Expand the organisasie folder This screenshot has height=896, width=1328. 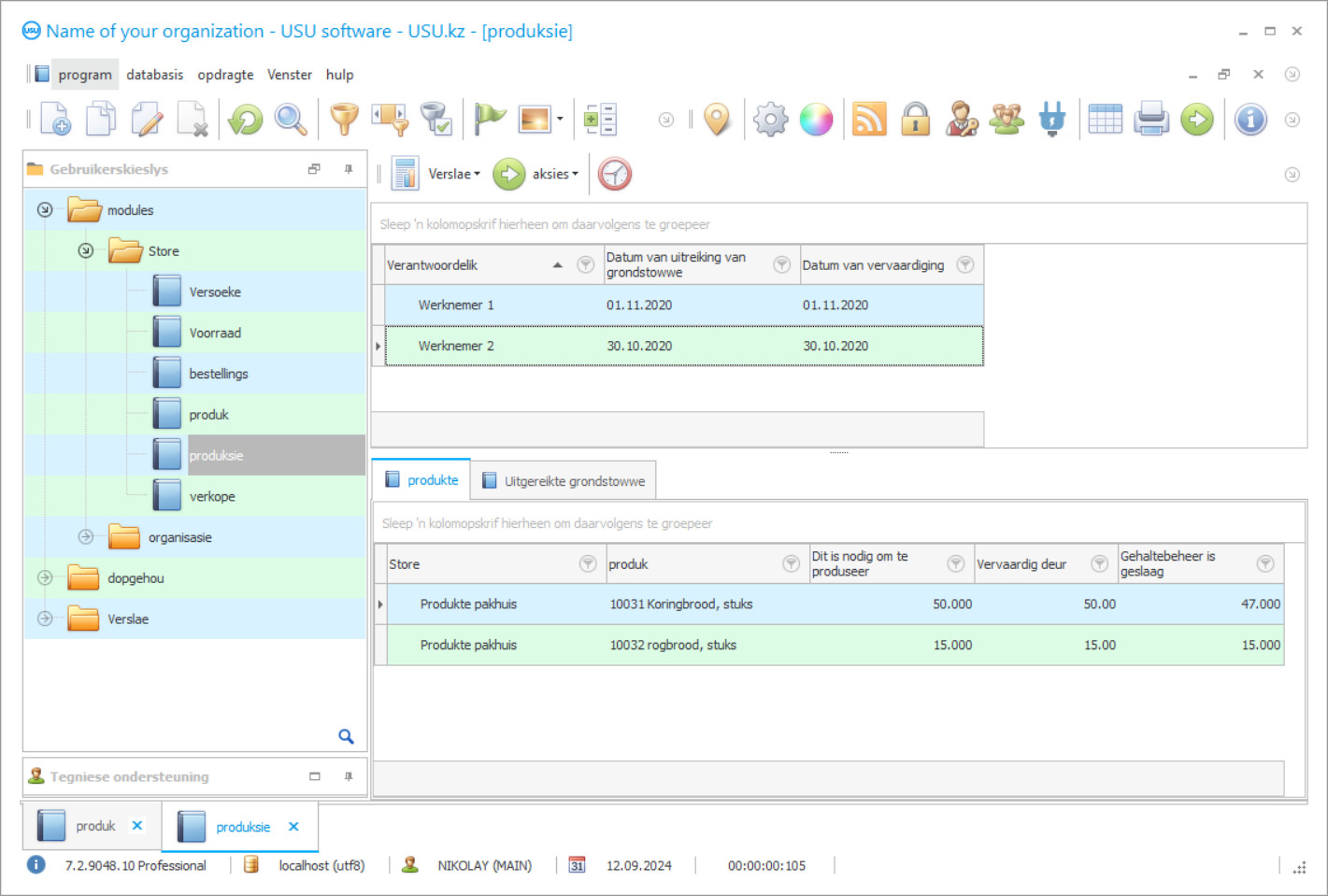(86, 537)
